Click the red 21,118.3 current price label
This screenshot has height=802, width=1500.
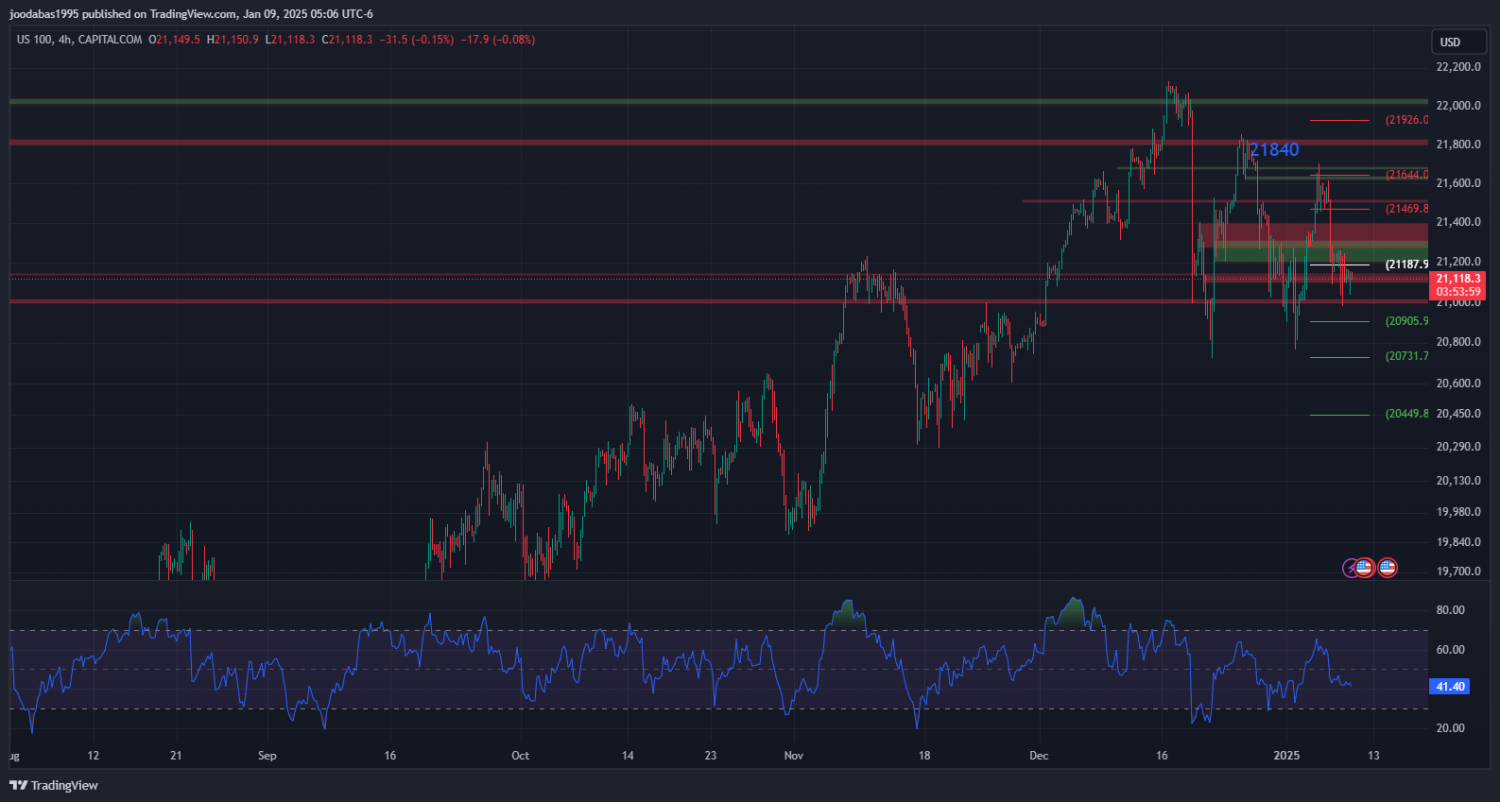coord(1455,278)
